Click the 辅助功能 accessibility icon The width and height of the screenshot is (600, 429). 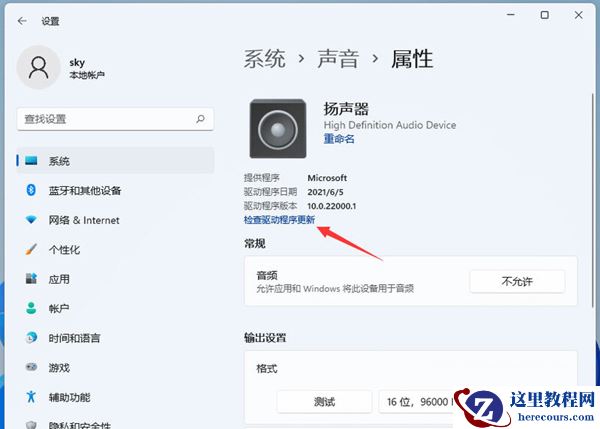pos(31,396)
